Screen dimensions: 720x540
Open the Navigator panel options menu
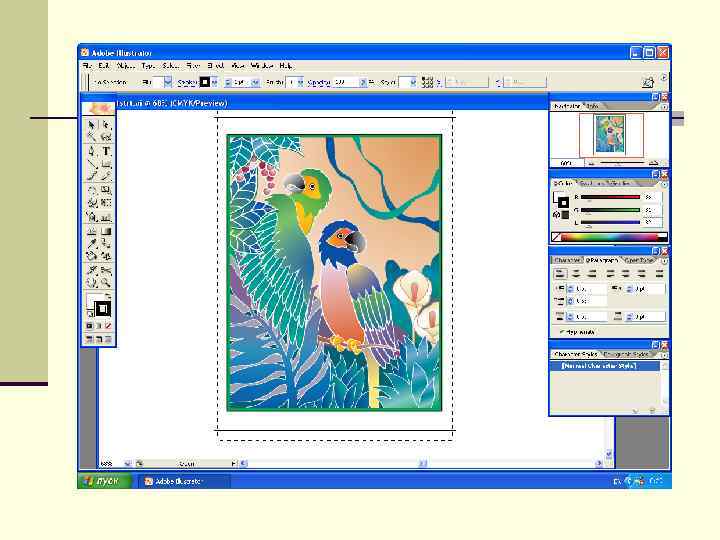click(x=664, y=107)
